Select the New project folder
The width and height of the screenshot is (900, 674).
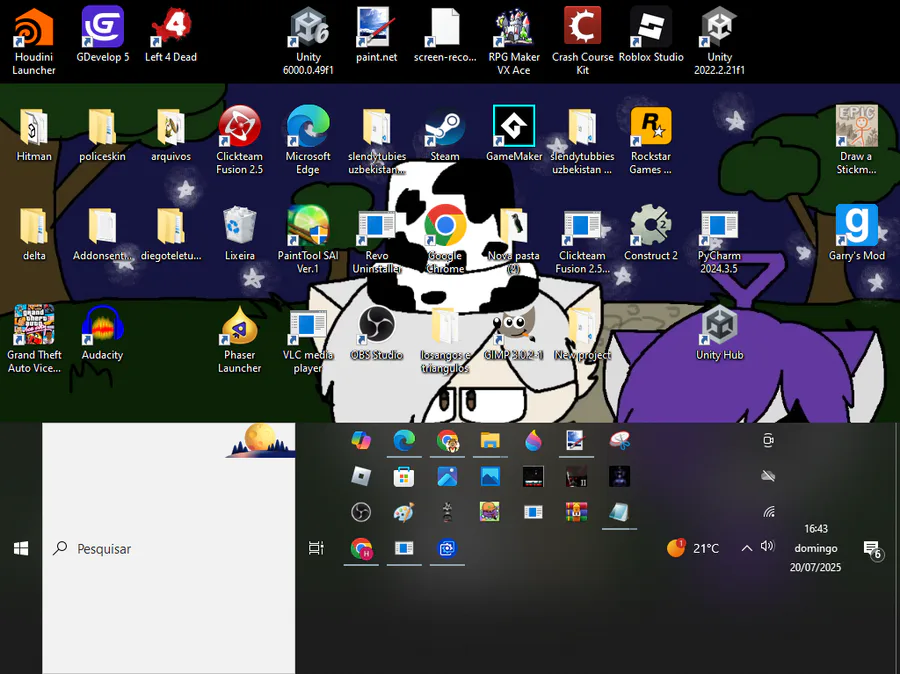(583, 334)
